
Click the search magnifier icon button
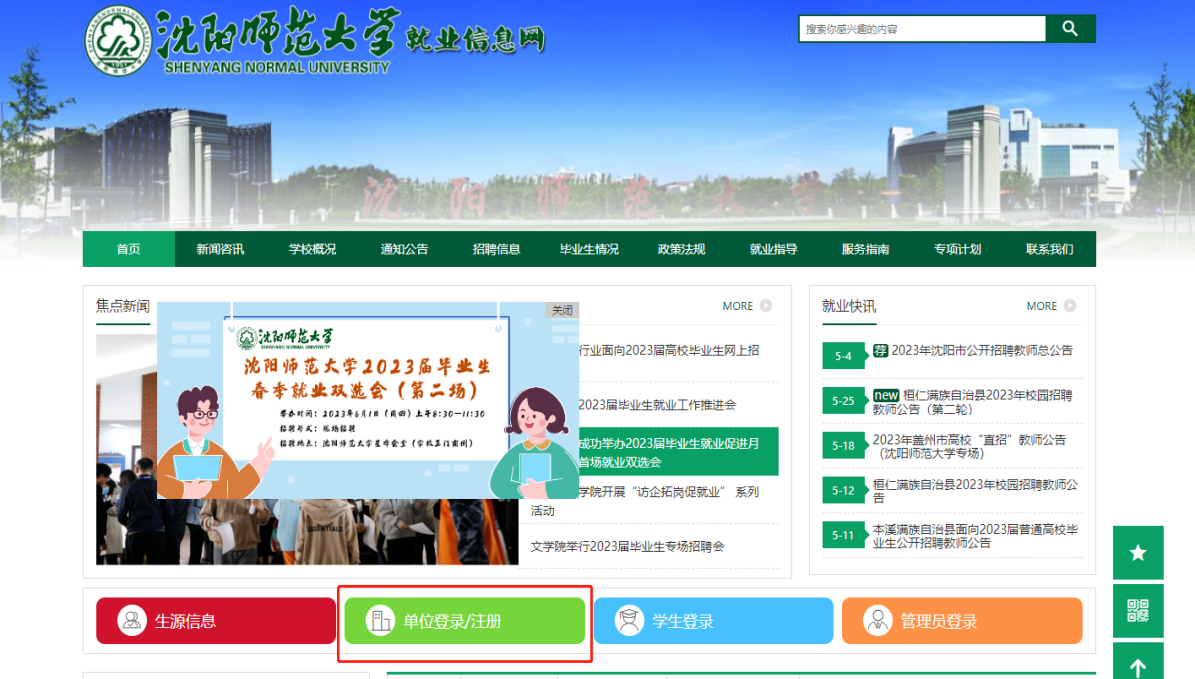(x=1070, y=29)
